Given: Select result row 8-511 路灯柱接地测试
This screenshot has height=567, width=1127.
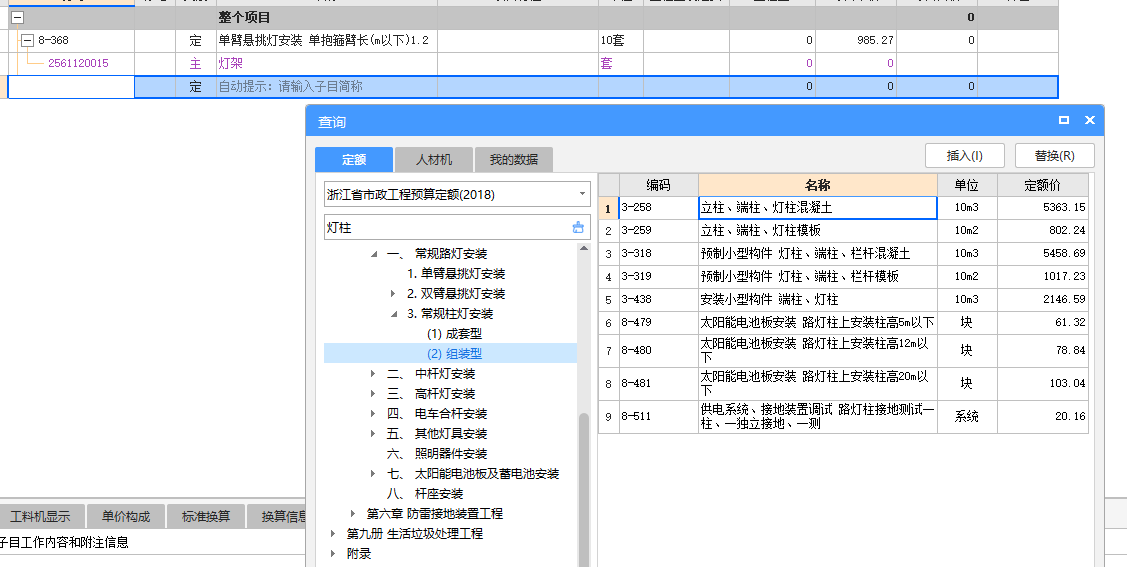Looking at the screenshot, I should 844,417.
